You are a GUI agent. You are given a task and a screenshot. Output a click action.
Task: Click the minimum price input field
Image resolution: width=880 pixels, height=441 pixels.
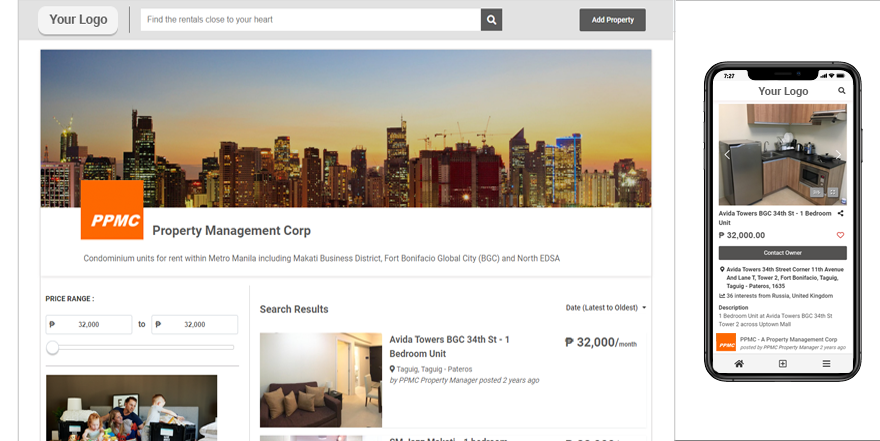(89, 324)
